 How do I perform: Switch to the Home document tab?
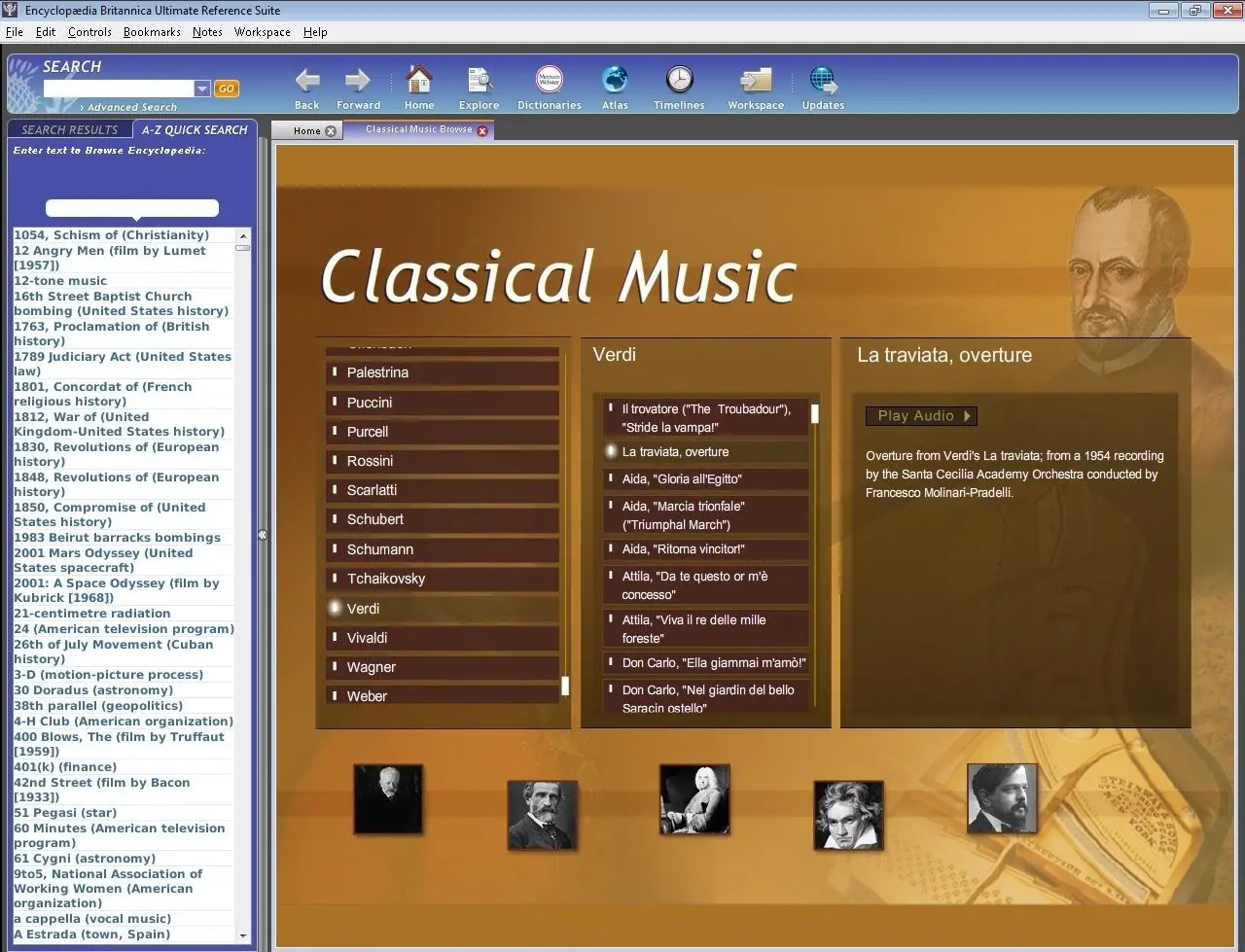pyautogui.click(x=306, y=130)
